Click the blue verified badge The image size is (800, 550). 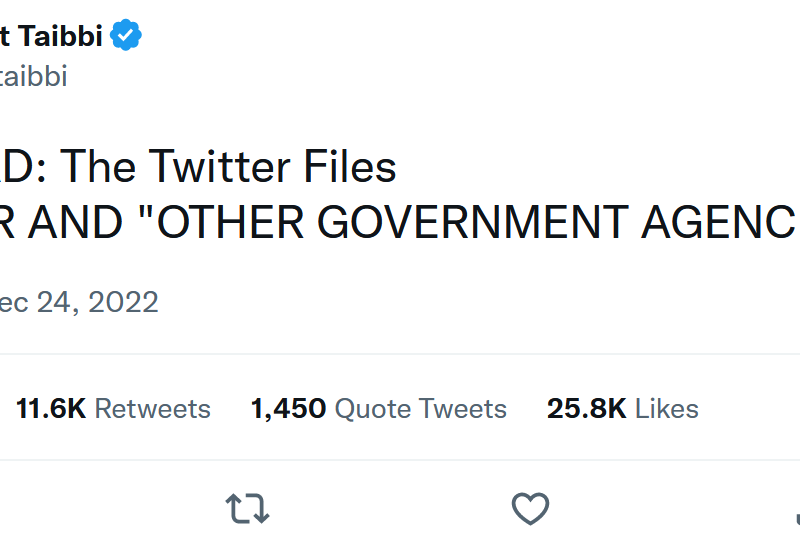point(126,36)
